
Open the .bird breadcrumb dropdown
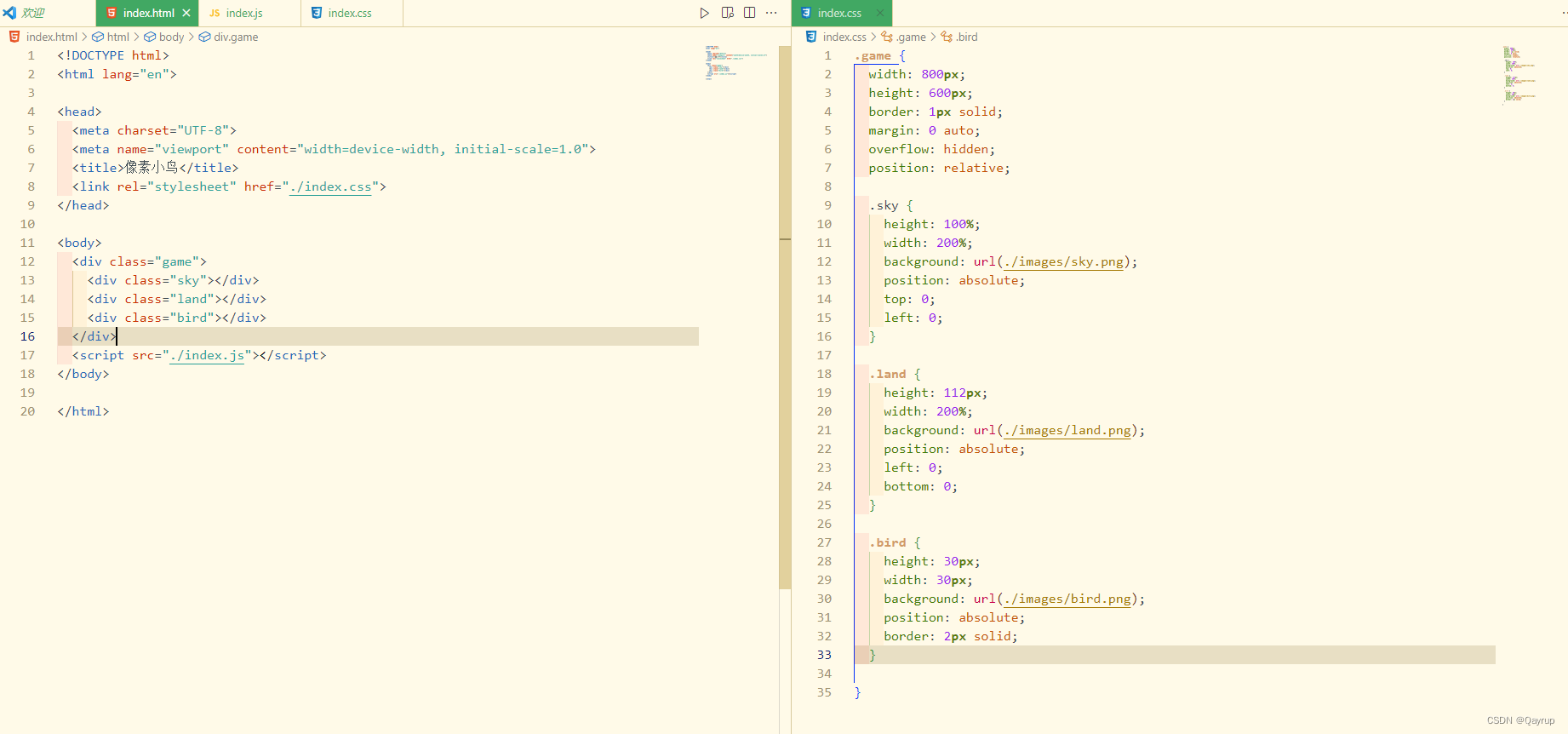point(966,37)
